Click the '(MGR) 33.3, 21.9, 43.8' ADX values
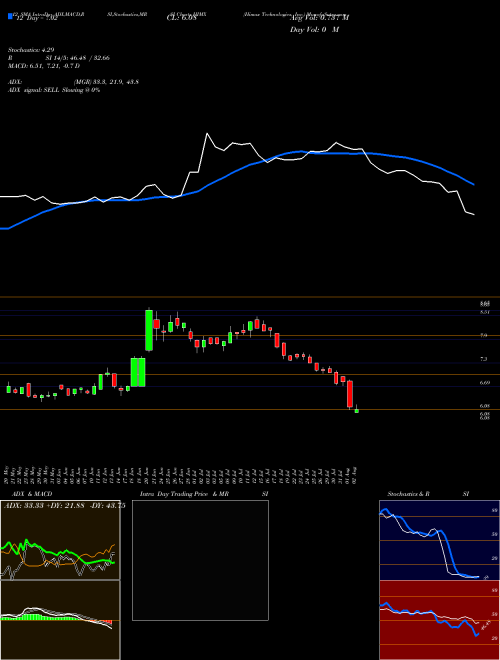The height and width of the screenshot is (660, 500). pos(106,82)
